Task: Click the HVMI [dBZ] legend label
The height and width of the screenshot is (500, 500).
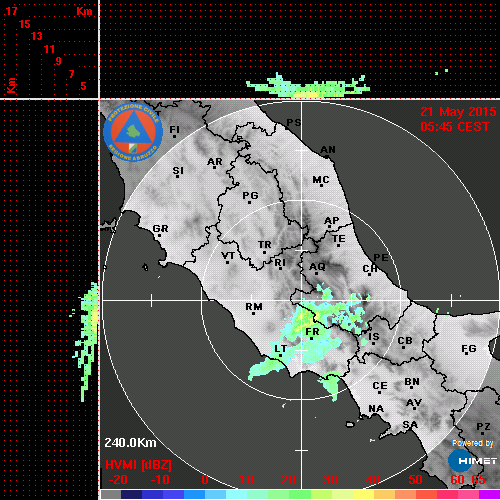Action: [x=138, y=465]
